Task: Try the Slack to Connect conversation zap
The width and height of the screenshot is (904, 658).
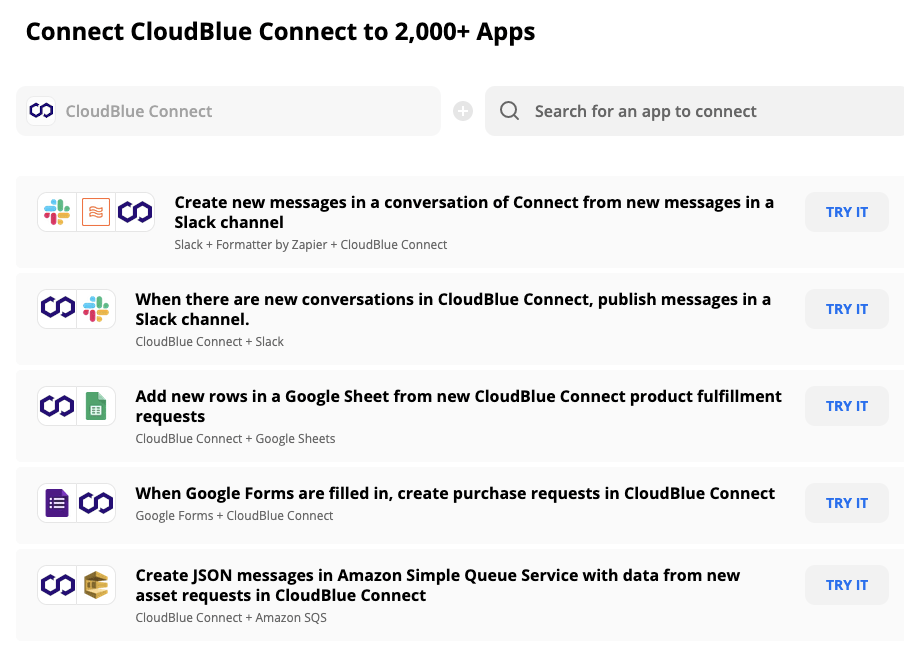Action: coord(846,212)
